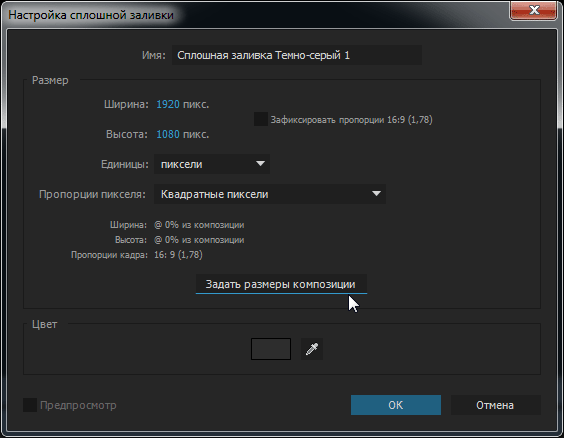Click the arrow beside пиксели units
This screenshot has height=438, width=564.
(x=260, y=164)
